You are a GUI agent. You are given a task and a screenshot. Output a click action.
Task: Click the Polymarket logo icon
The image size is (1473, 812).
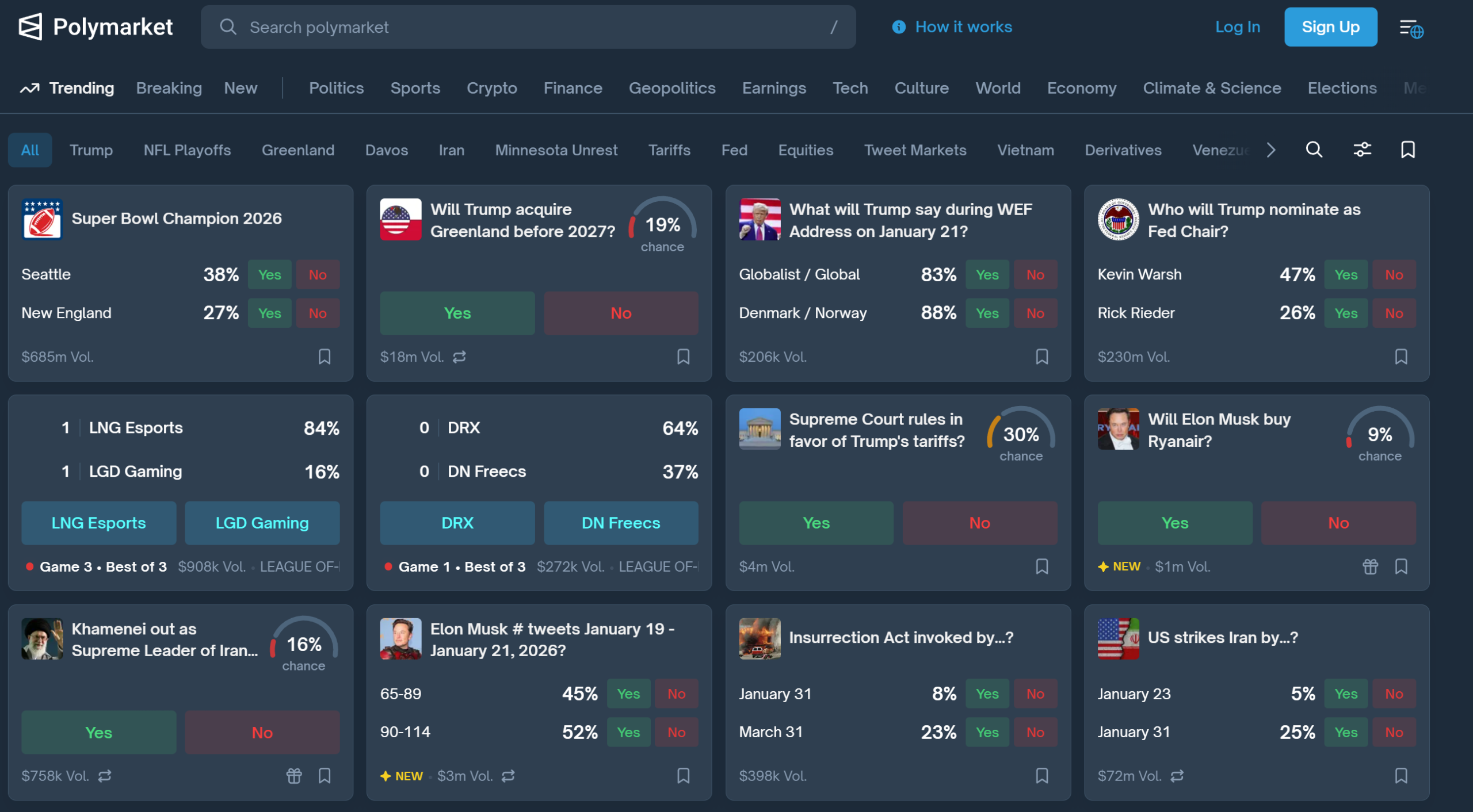(x=30, y=27)
